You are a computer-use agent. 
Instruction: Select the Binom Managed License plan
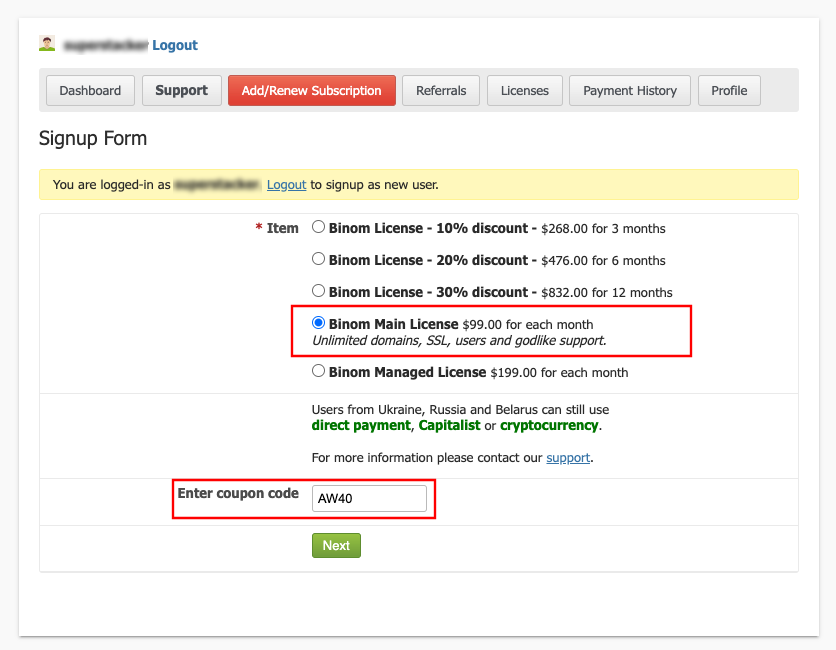point(318,370)
